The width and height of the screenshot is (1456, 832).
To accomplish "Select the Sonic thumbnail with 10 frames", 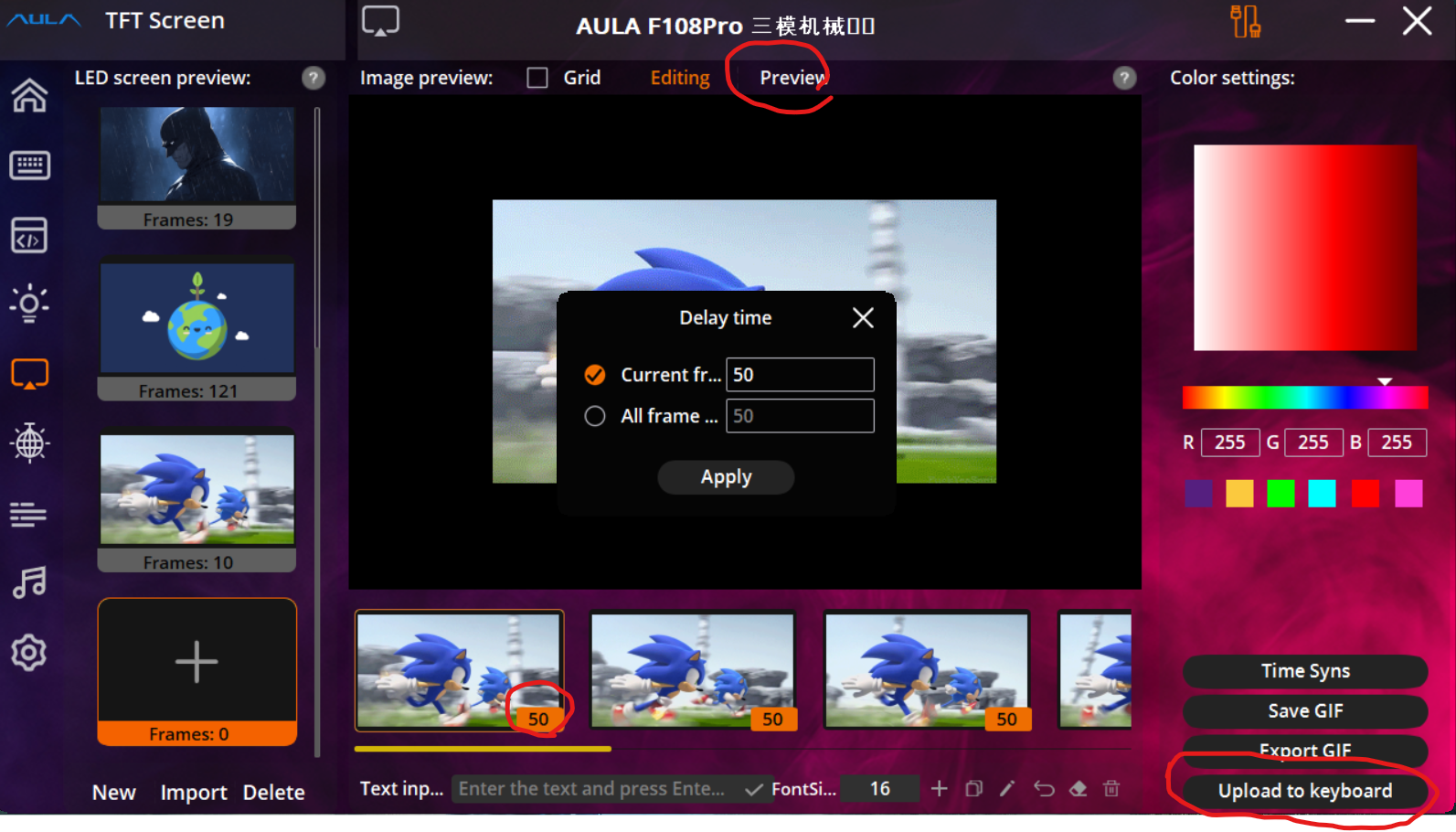I will 197,501.
